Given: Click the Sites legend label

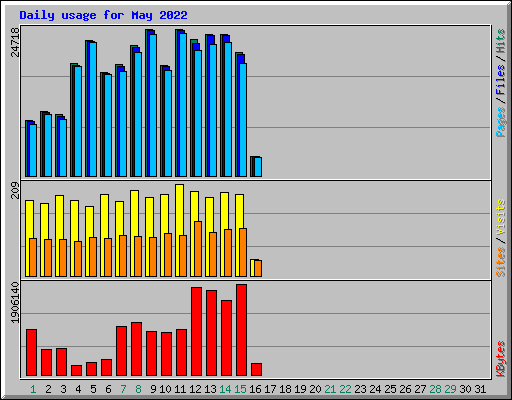Looking at the screenshot, I should click(x=500, y=262).
